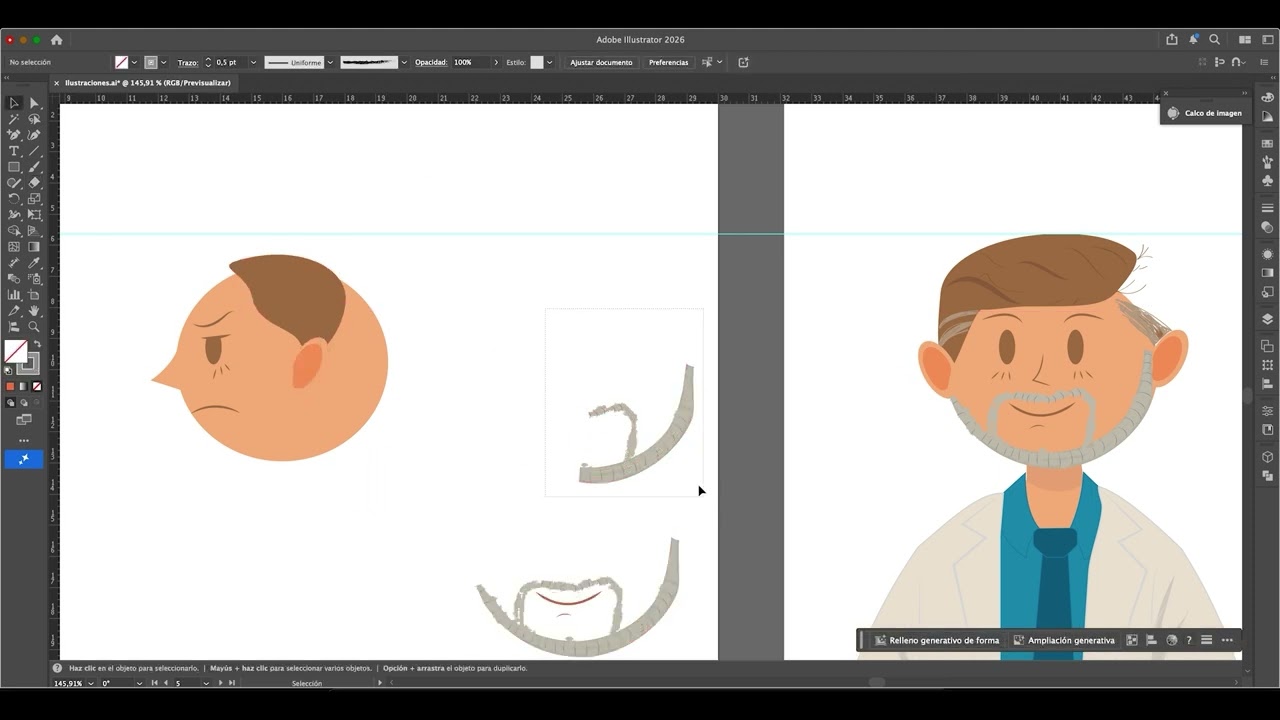1280x720 pixels.
Task: Select the Eraser tool
Action: pyautogui.click(x=34, y=182)
